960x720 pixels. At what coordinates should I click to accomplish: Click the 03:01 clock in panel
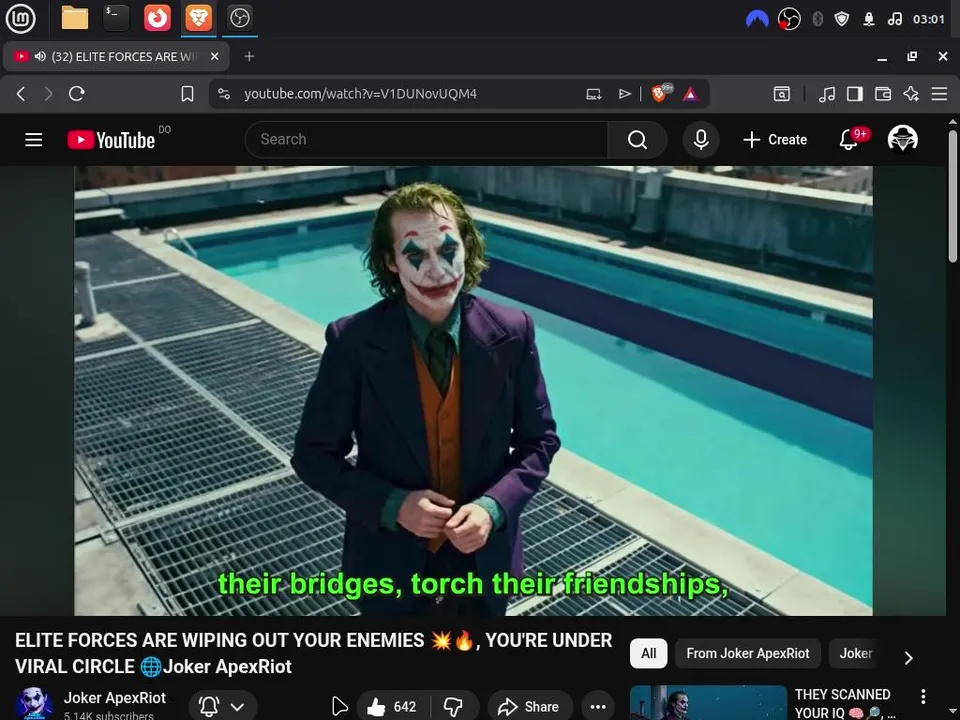(x=929, y=20)
